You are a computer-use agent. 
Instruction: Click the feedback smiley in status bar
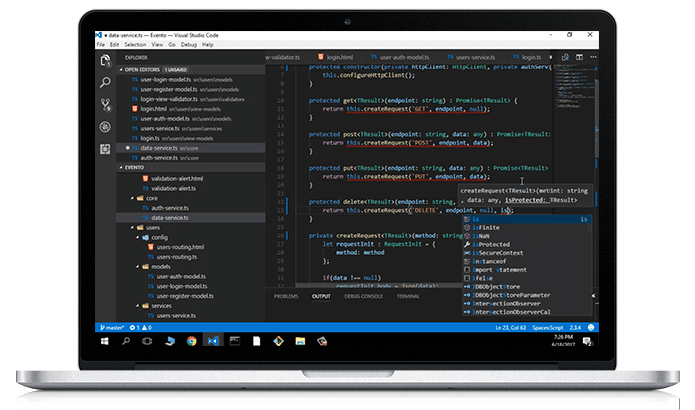588,326
